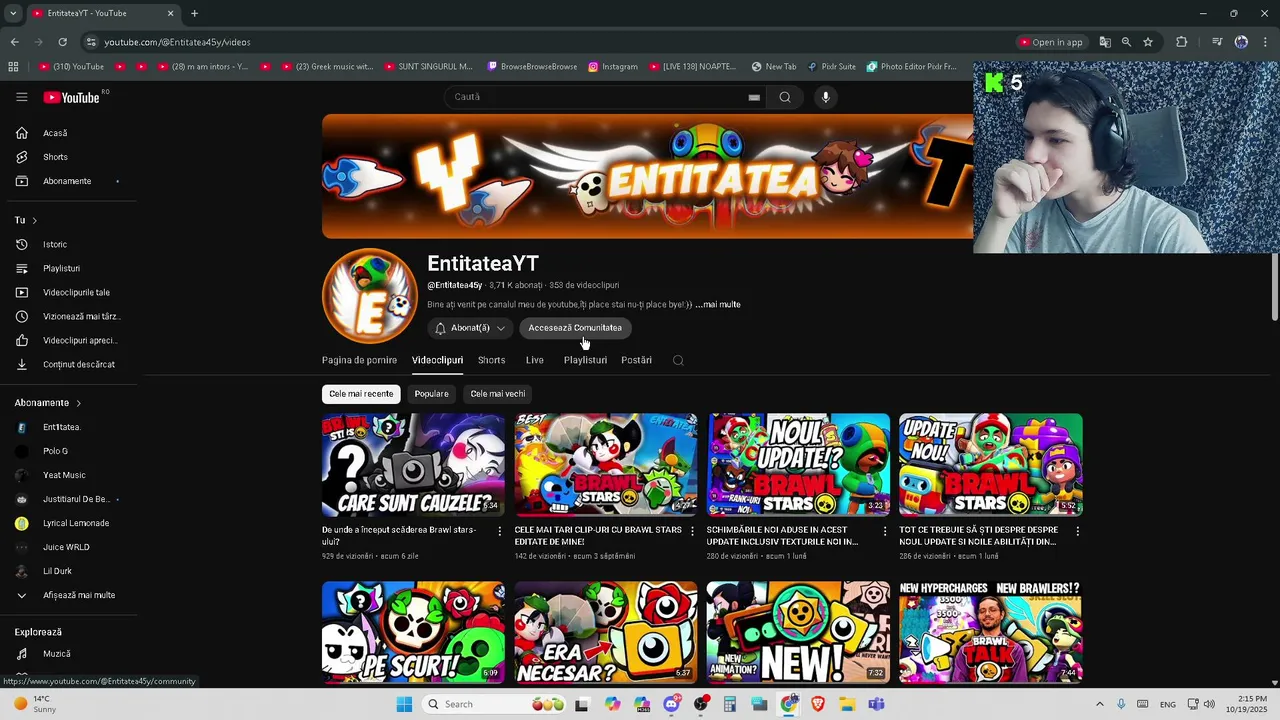1280x720 pixels.
Task: Open browser tab search dropdown arrow
Action: [x=13, y=13]
